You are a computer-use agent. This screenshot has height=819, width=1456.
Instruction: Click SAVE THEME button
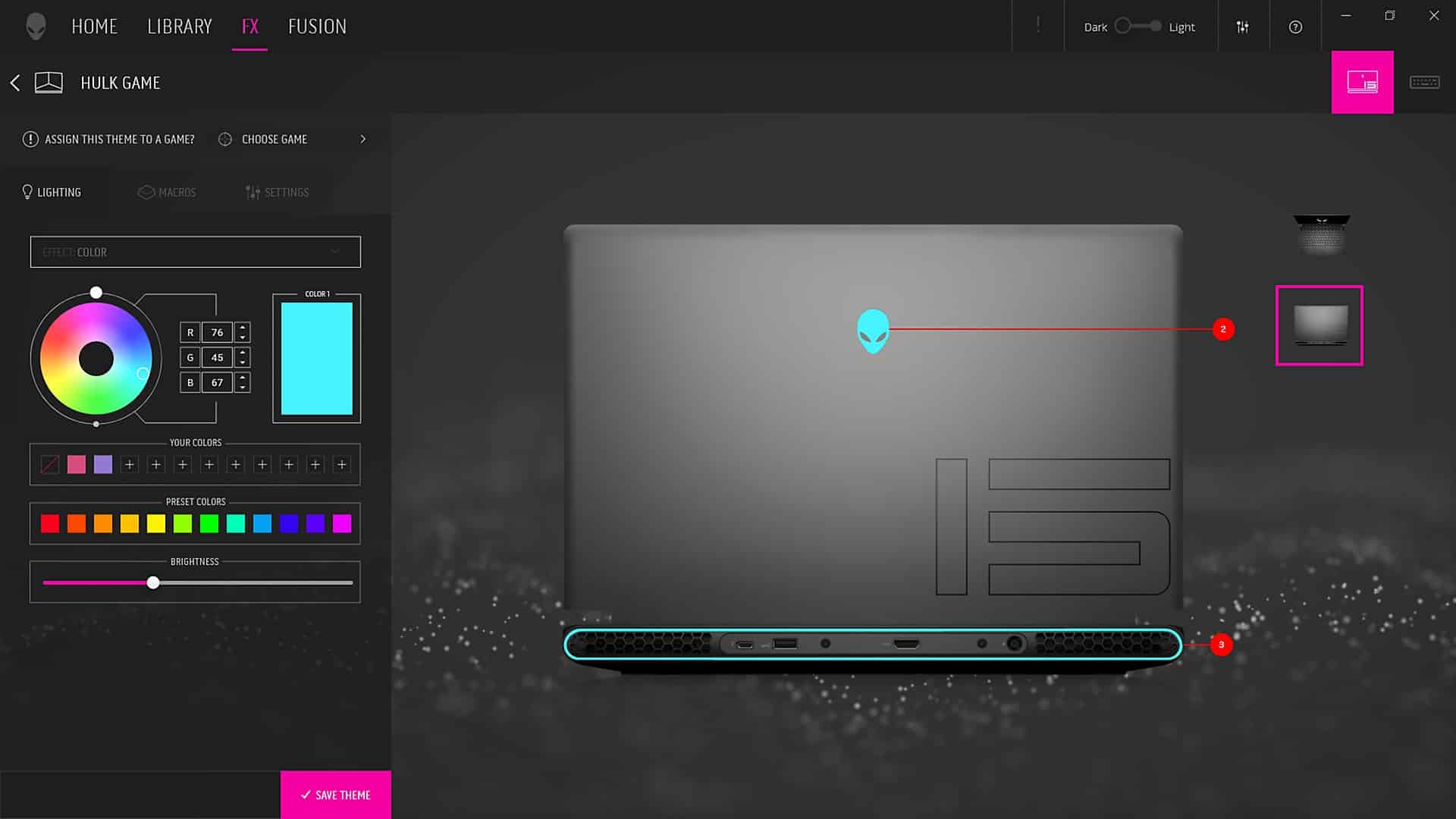[336, 795]
